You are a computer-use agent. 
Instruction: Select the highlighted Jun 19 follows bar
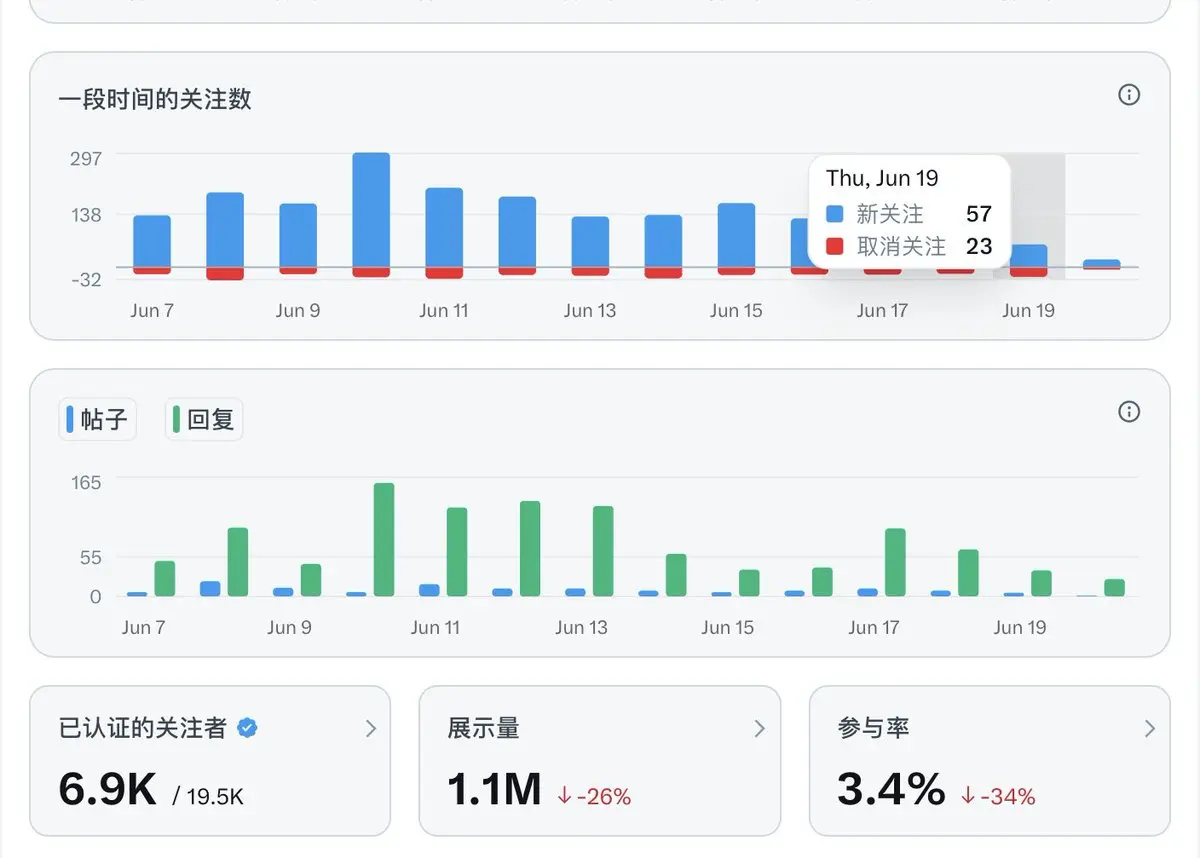pos(1028,256)
